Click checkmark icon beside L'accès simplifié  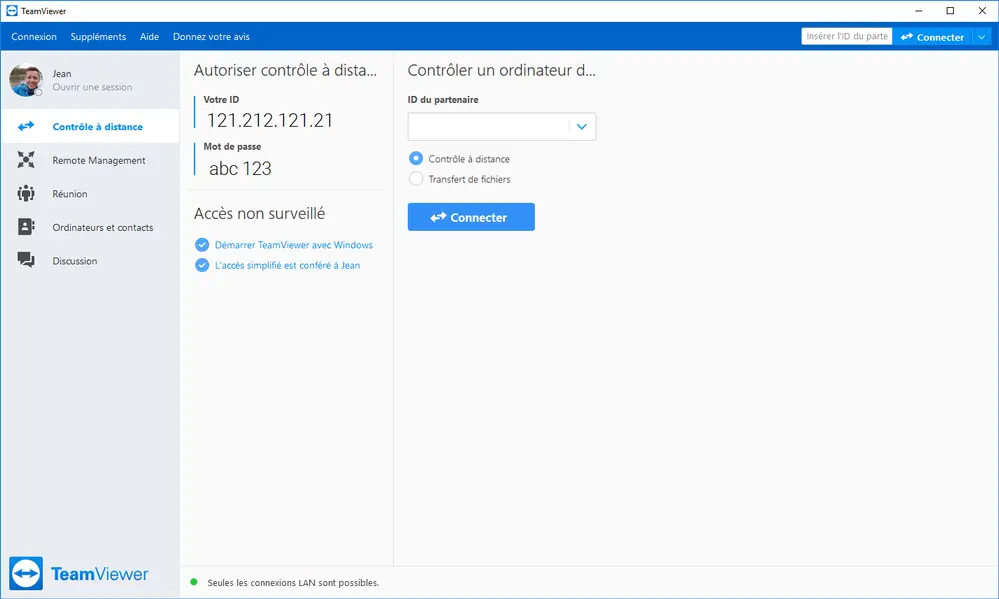click(x=202, y=265)
